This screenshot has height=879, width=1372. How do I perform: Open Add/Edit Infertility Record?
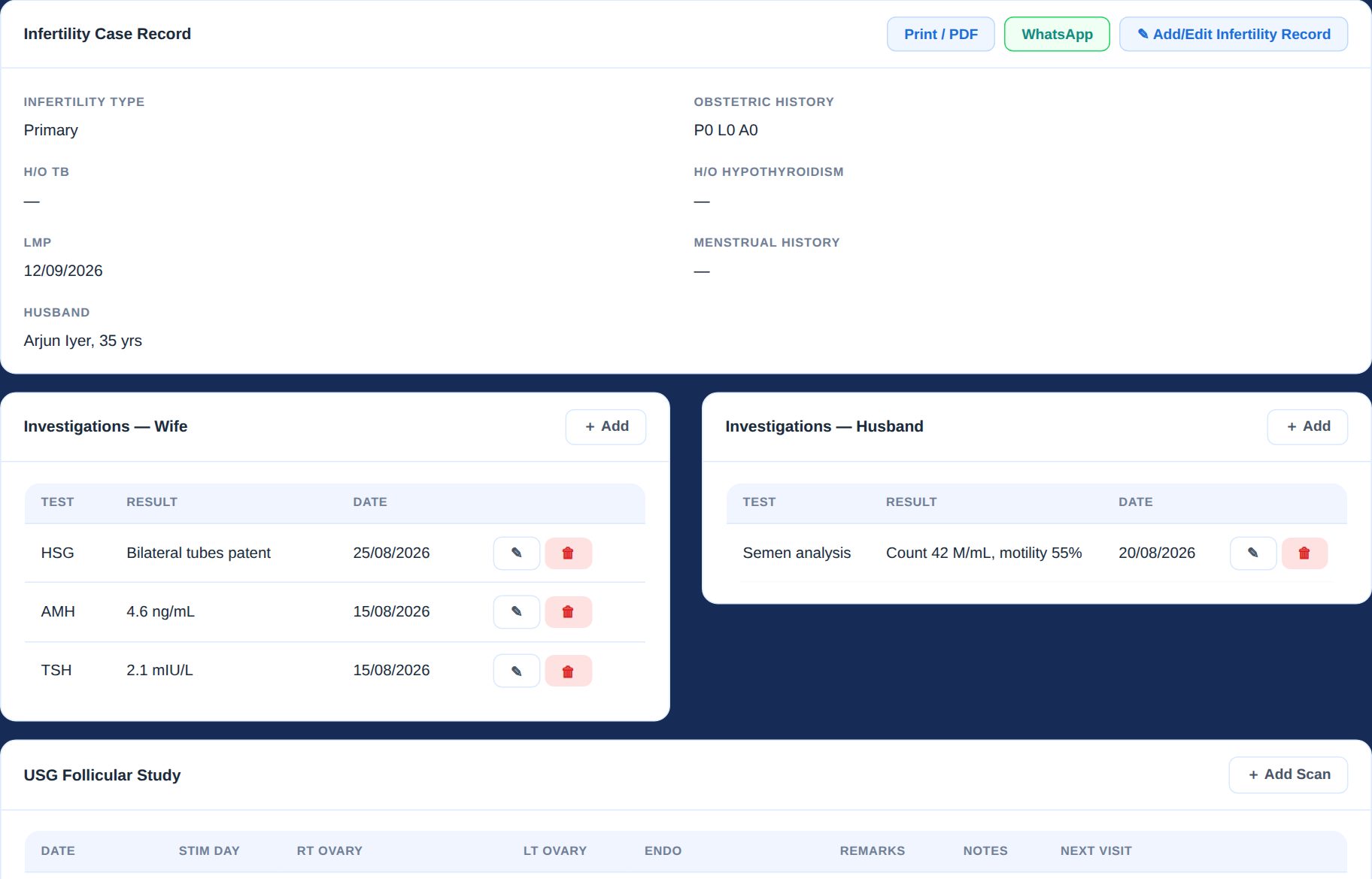1234,34
